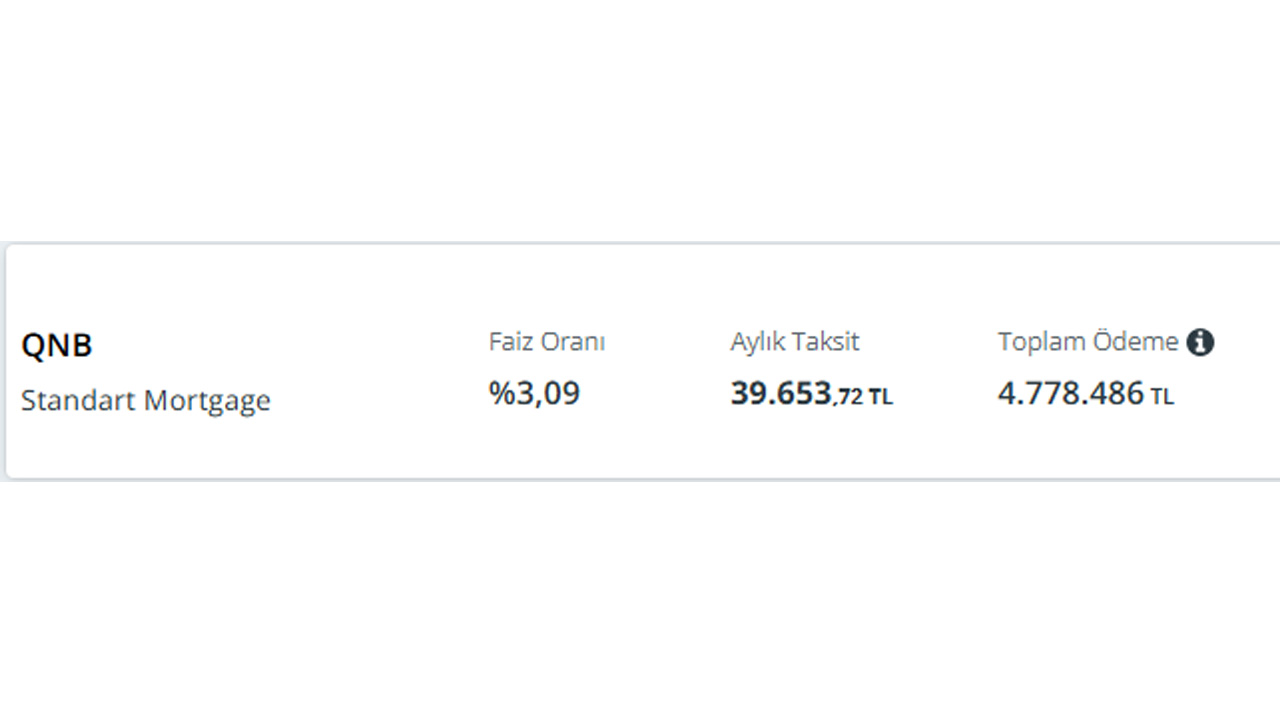The image size is (1280, 720).
Task: Click the TL unit after 4.778.486
Action: 1162,397
